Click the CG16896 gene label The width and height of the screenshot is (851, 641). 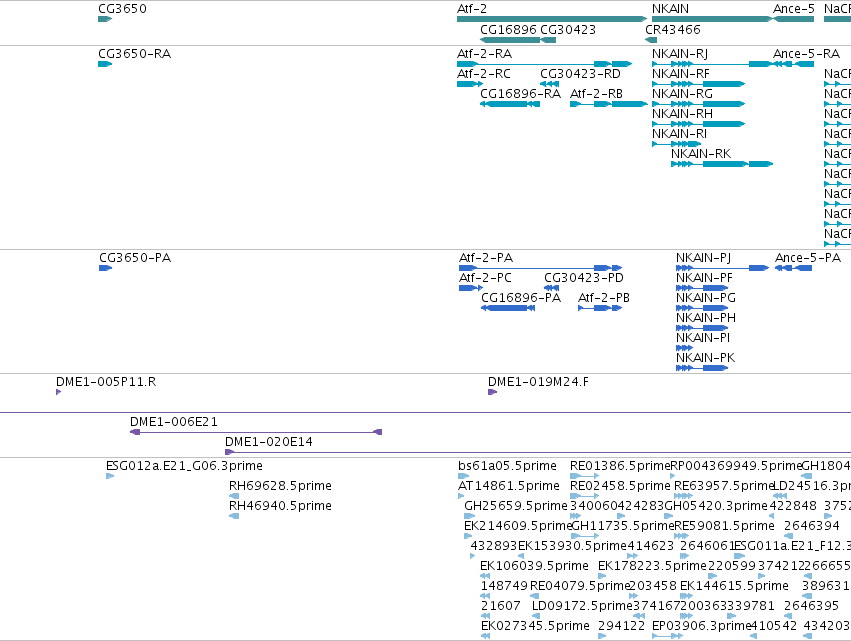coord(508,29)
